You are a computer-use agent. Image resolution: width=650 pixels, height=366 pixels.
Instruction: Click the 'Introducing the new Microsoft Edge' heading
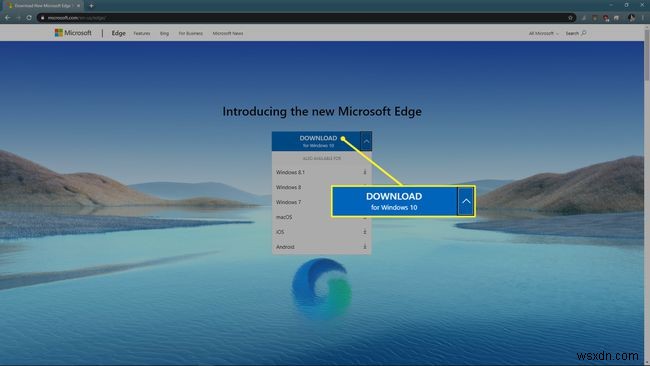tap(322, 111)
